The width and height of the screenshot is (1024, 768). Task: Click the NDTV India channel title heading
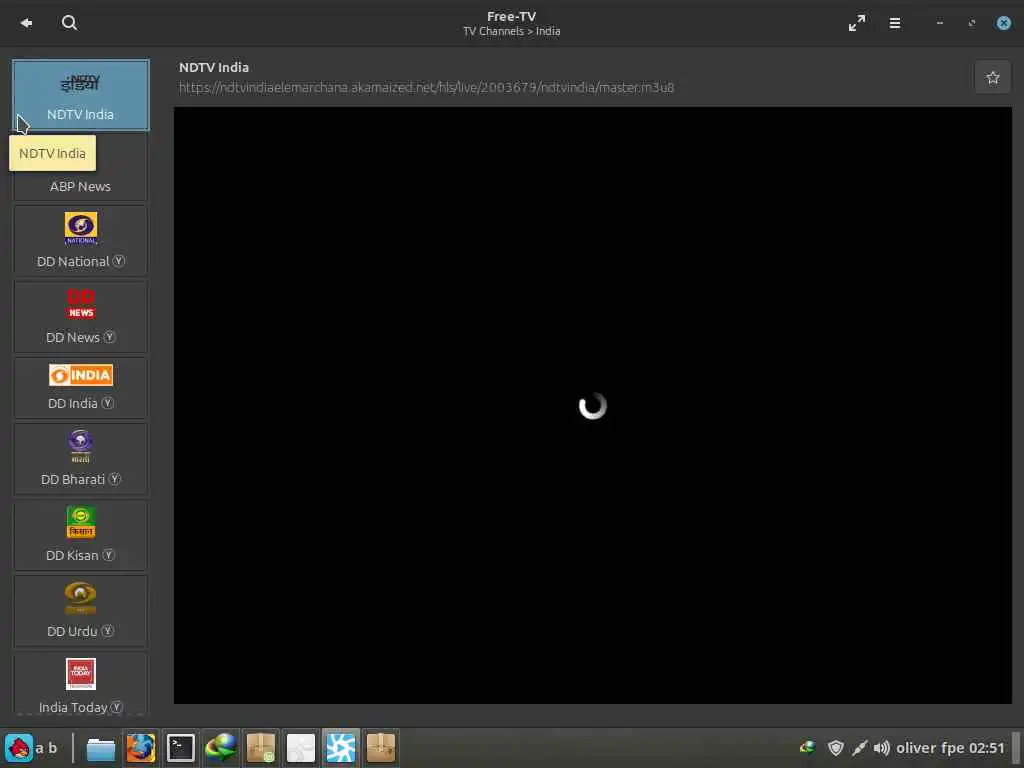(x=214, y=67)
